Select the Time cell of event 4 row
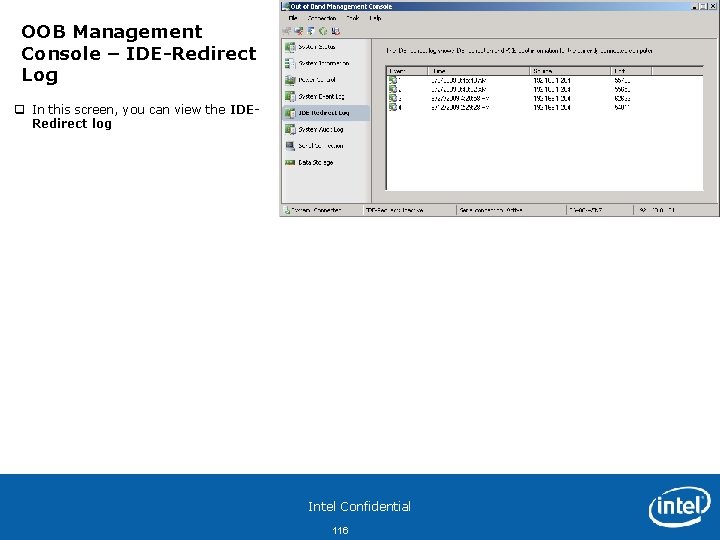This screenshot has width=720, height=540. [x=460, y=107]
